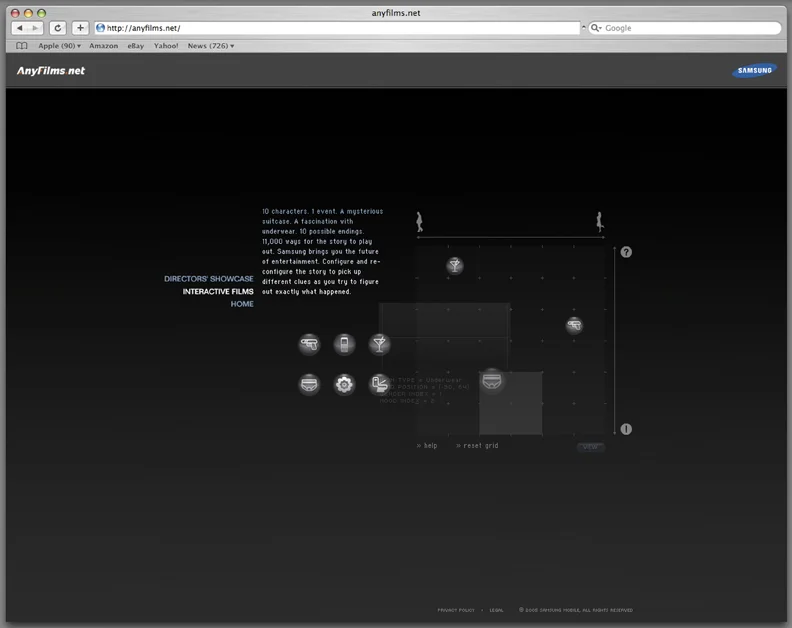Click the AnyFilms.net logo
This screenshot has height=628, width=792.
pos(51,71)
